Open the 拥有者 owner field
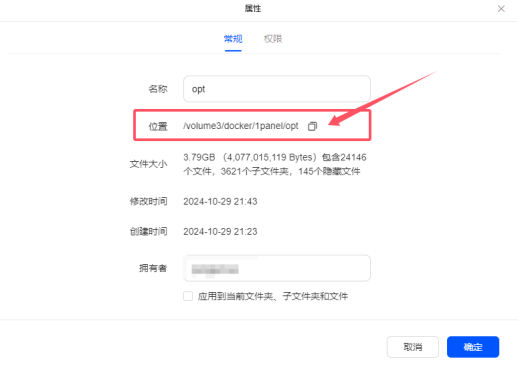Image resolution: width=518 pixels, height=365 pixels. click(277, 268)
